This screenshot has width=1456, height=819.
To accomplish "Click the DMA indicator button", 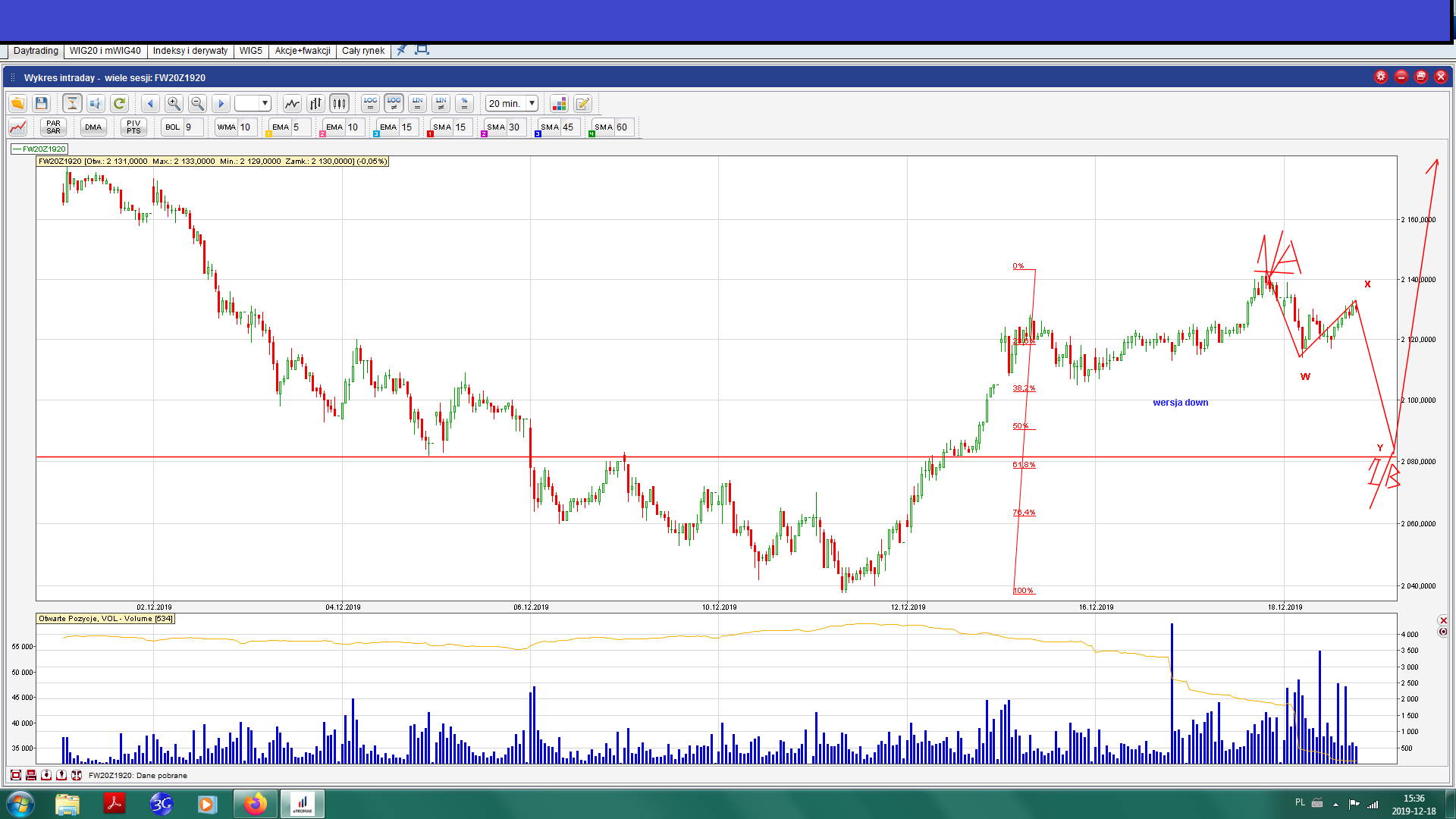I will [93, 127].
